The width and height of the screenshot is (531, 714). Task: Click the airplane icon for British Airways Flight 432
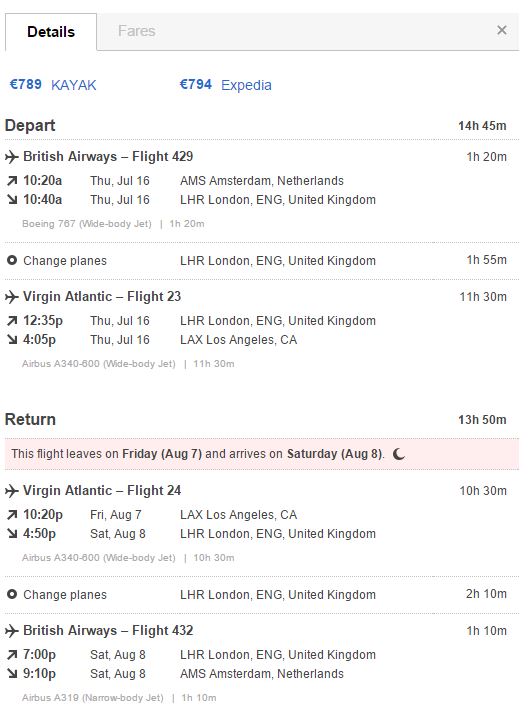[x=12, y=631]
